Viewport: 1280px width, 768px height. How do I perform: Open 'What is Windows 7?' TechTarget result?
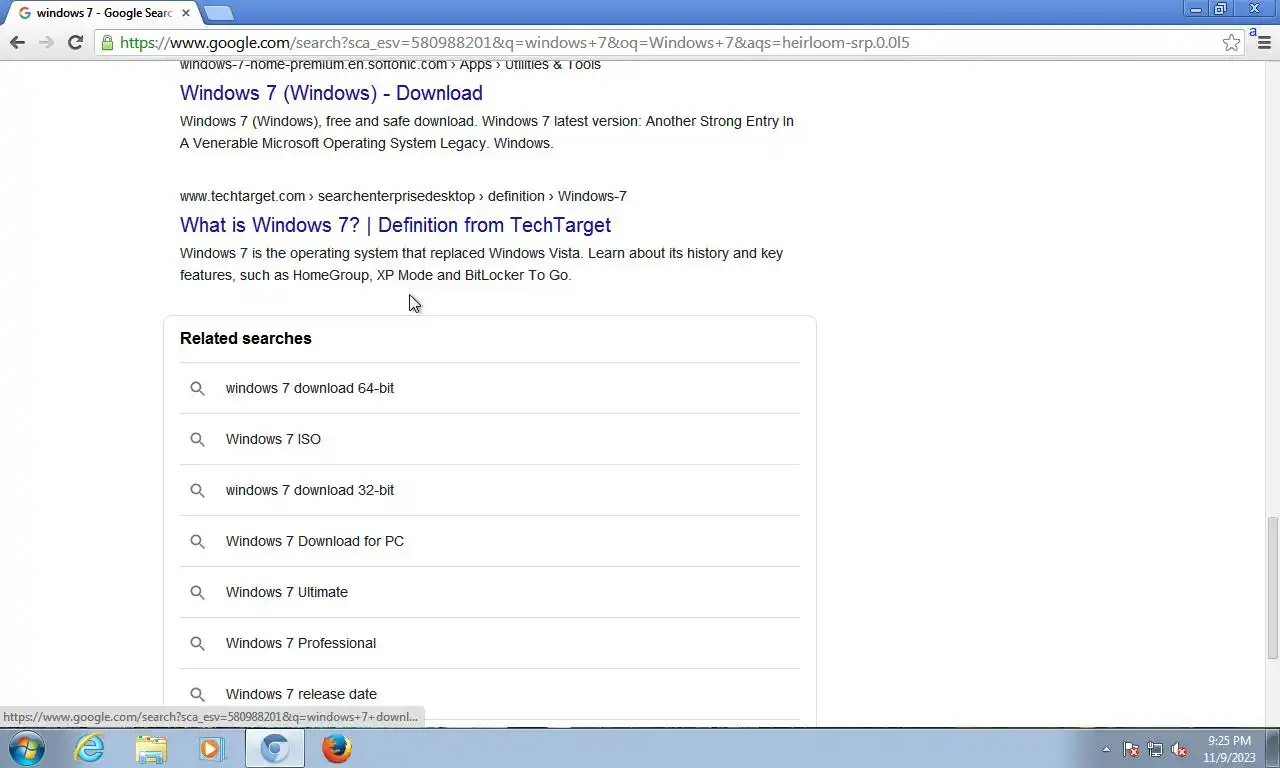click(x=395, y=225)
